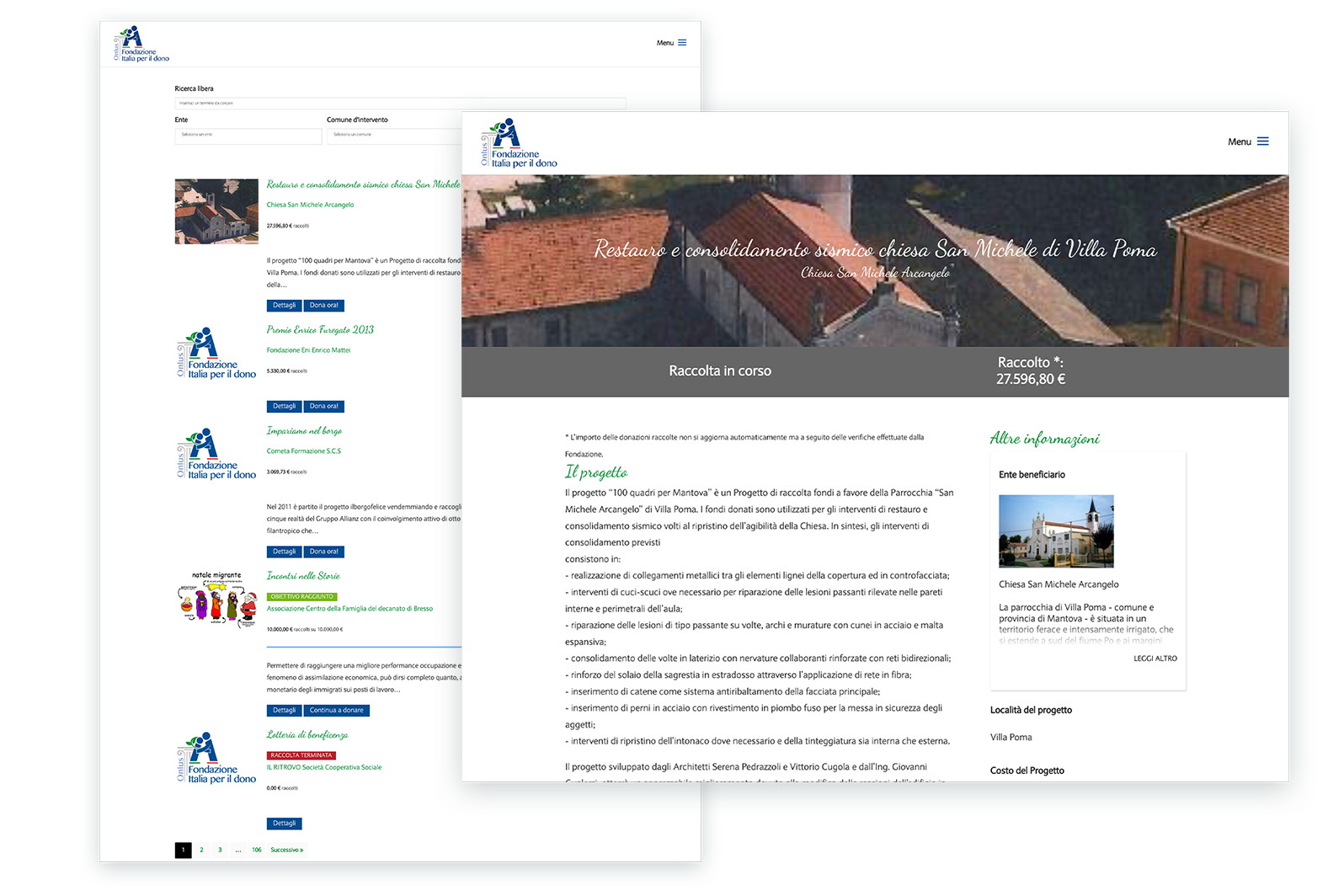
Task: Open the church aerial thumbnail in list
Action: (x=216, y=211)
